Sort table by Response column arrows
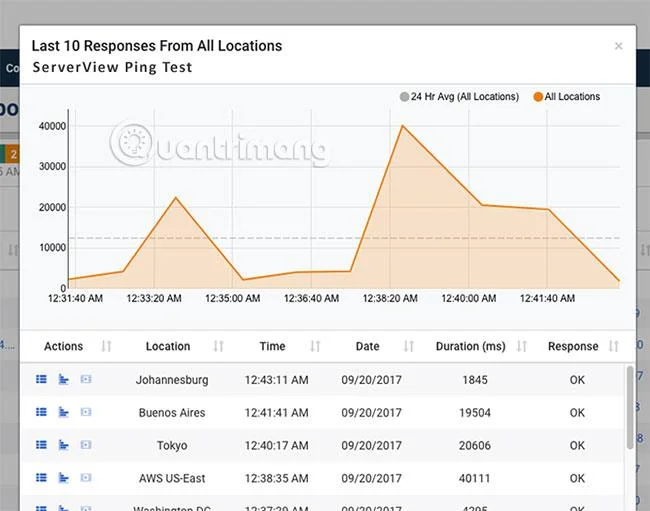This screenshot has height=511, width=650. click(614, 346)
